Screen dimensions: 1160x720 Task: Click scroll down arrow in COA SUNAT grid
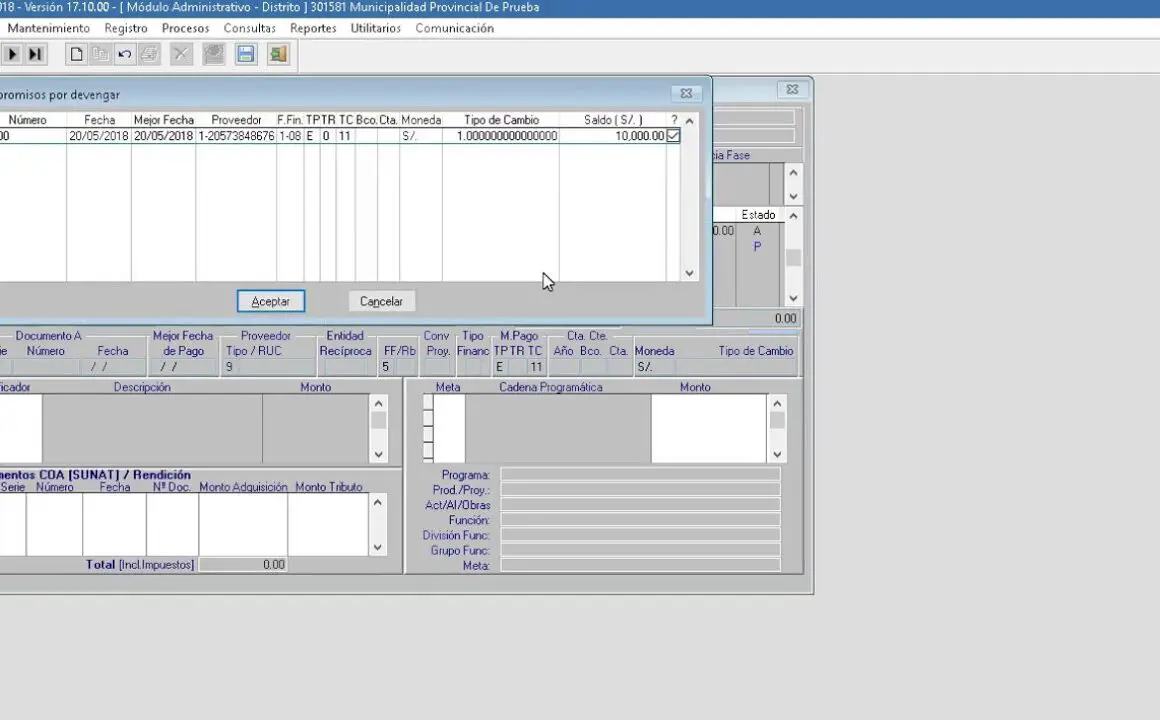(377, 548)
